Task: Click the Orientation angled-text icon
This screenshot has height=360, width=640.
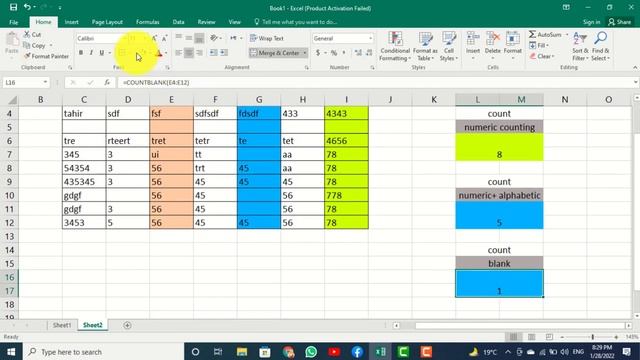Action: pos(214,38)
